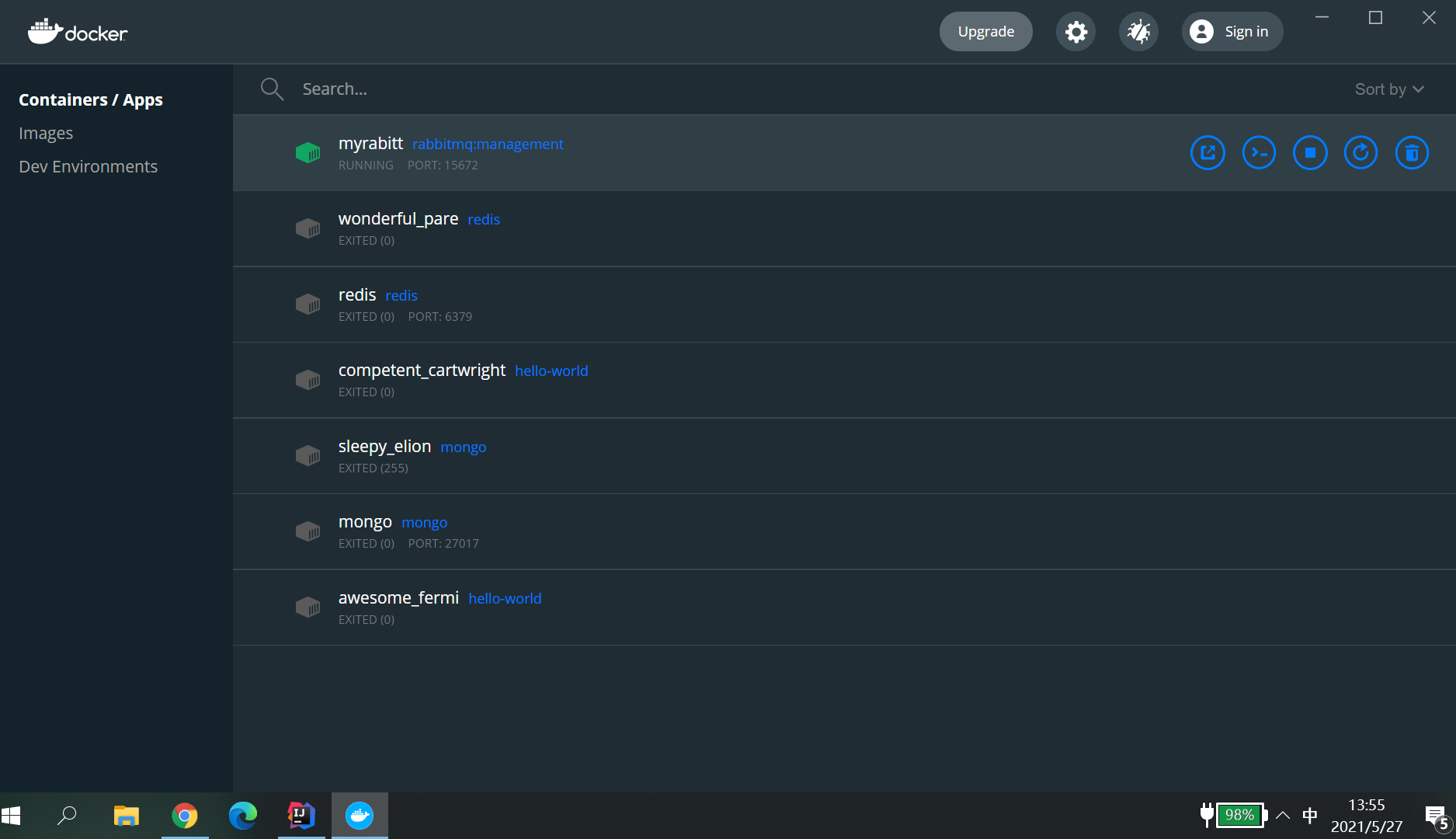The height and width of the screenshot is (839, 1456).
Task: Open mongo image link for sleepy_elion
Action: (464, 447)
